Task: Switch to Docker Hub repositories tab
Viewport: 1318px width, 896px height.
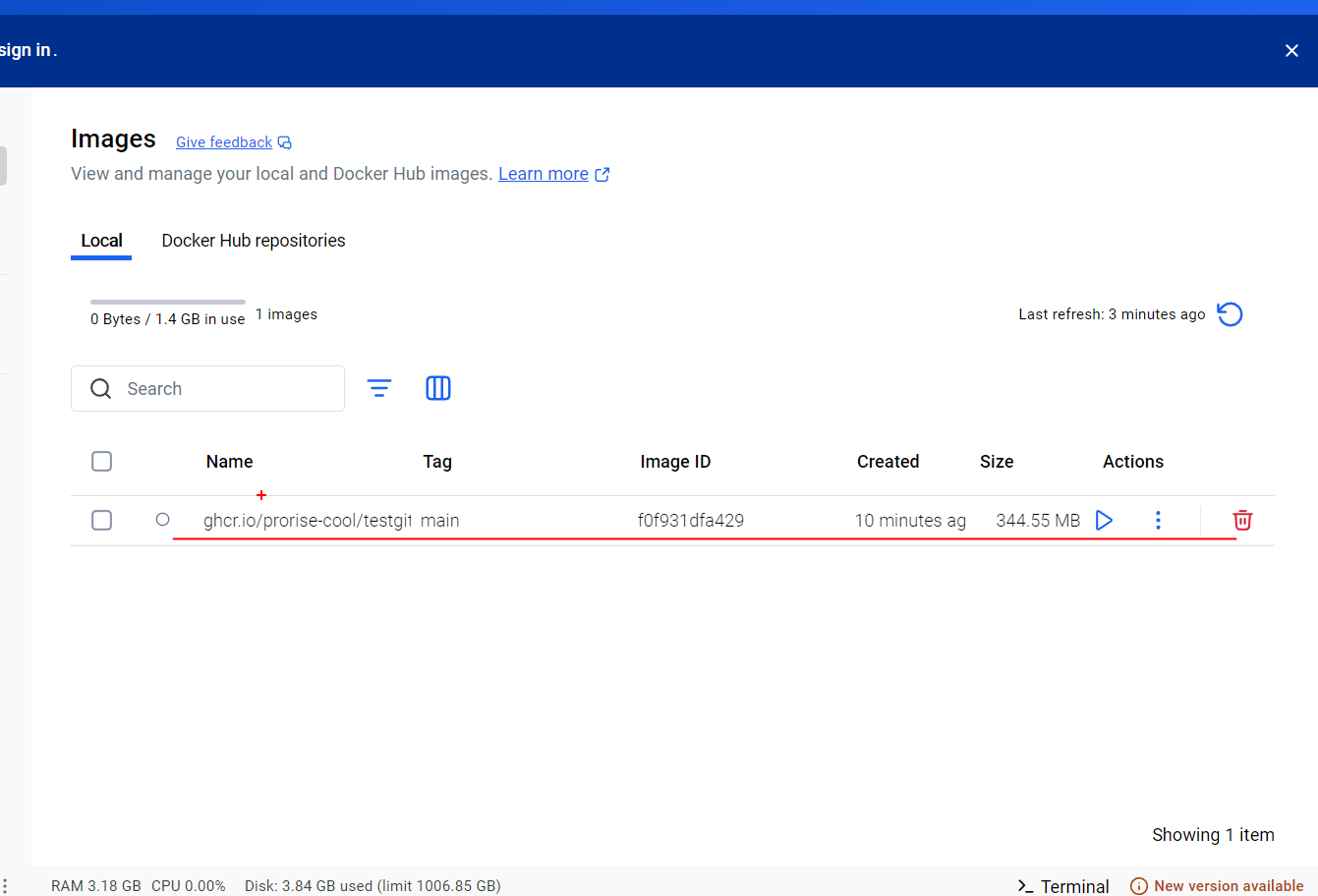Action: (x=254, y=241)
